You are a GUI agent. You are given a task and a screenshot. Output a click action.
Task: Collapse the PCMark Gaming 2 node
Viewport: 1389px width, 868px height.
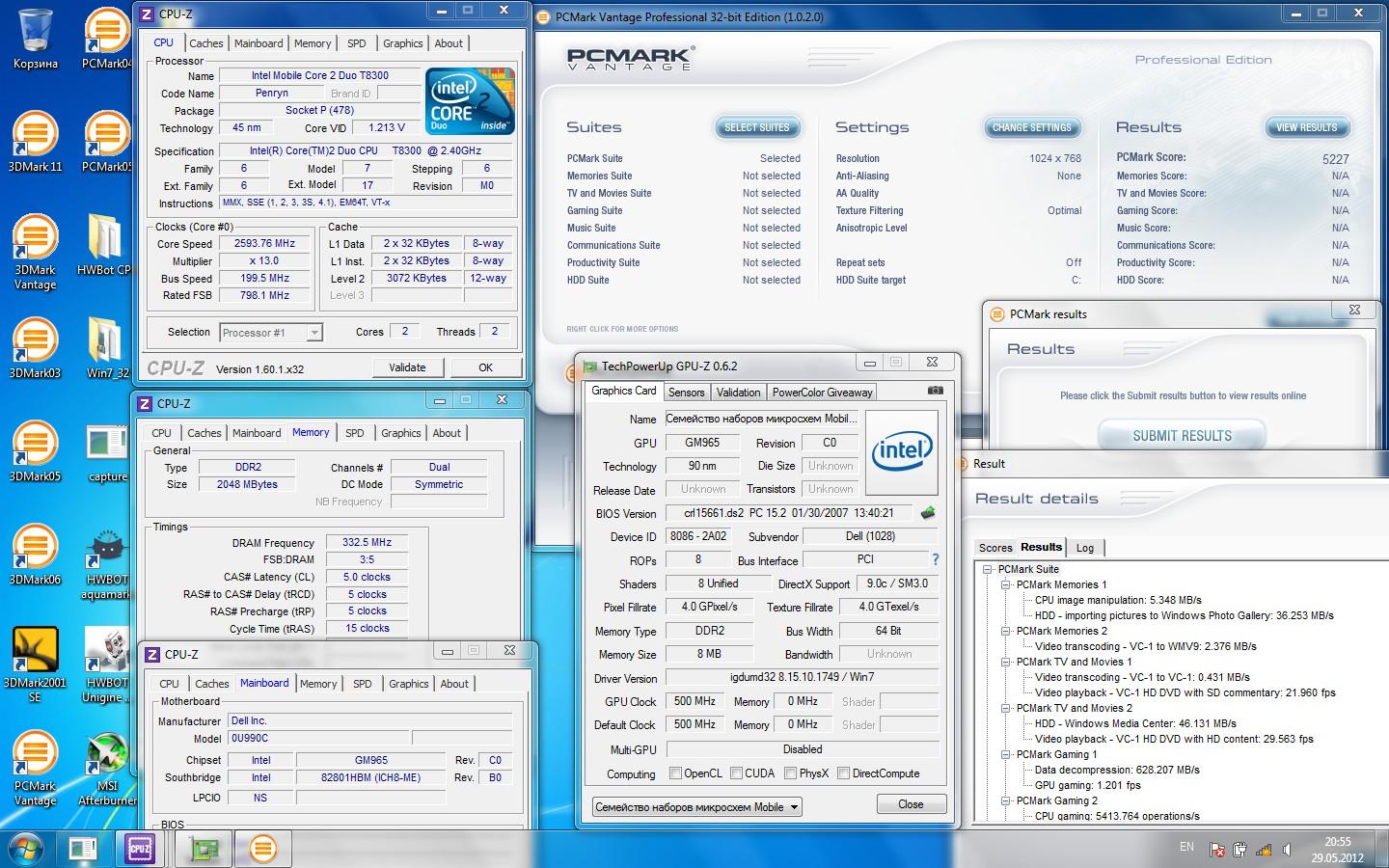click(1006, 800)
